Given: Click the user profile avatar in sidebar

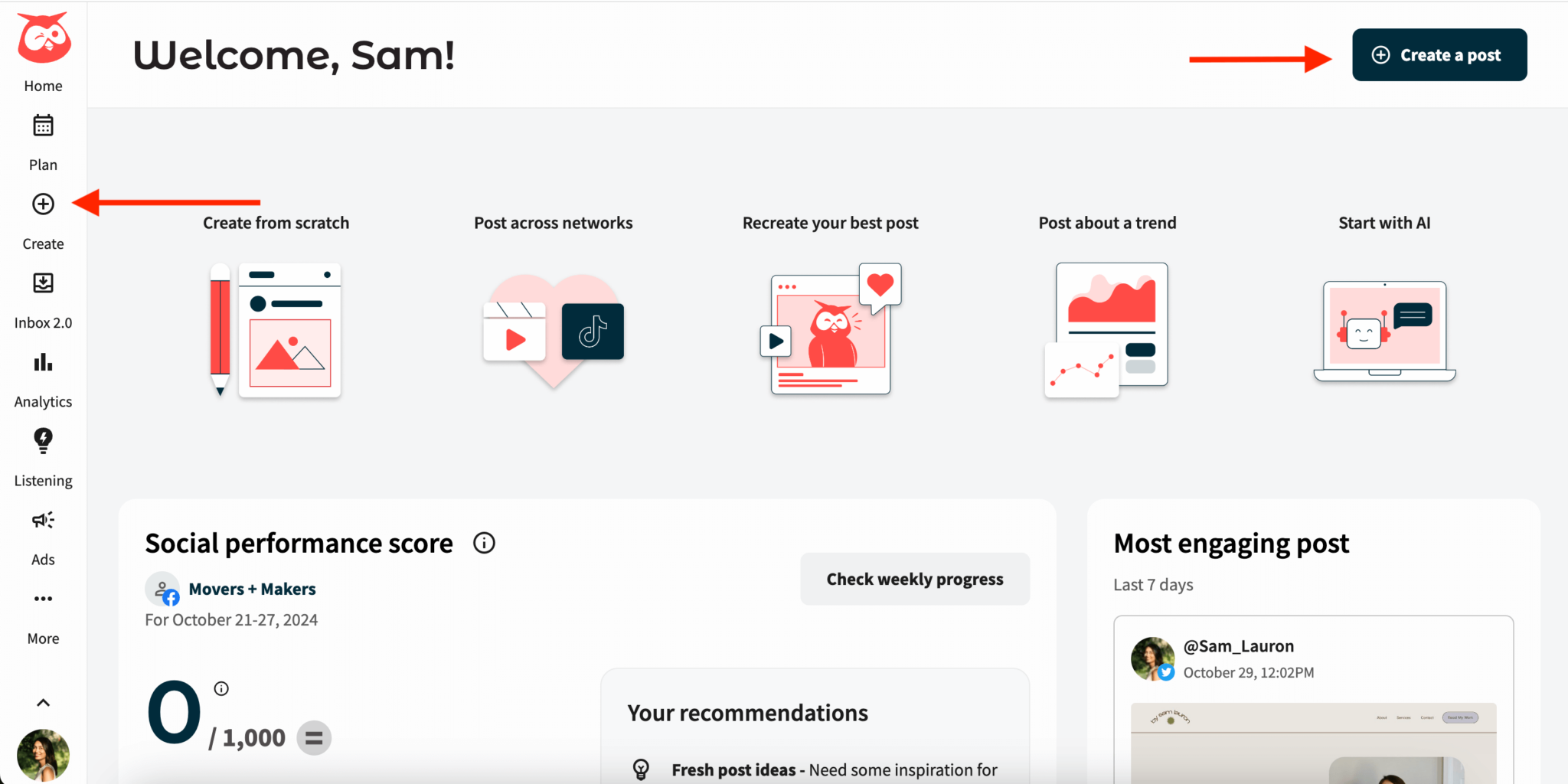Looking at the screenshot, I should 43,755.
